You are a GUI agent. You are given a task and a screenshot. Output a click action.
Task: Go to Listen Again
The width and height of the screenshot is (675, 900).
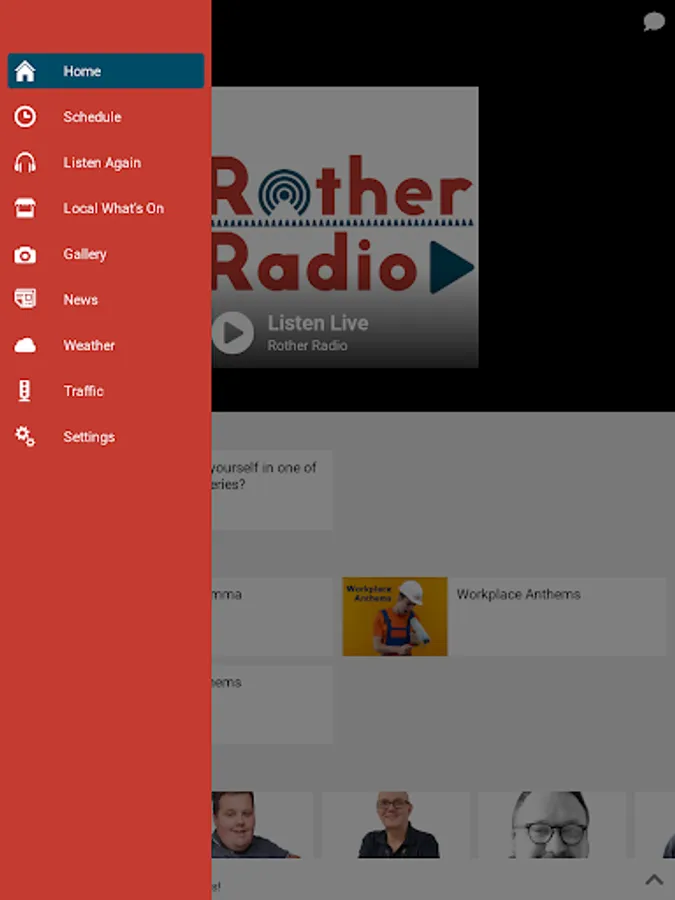click(106, 162)
